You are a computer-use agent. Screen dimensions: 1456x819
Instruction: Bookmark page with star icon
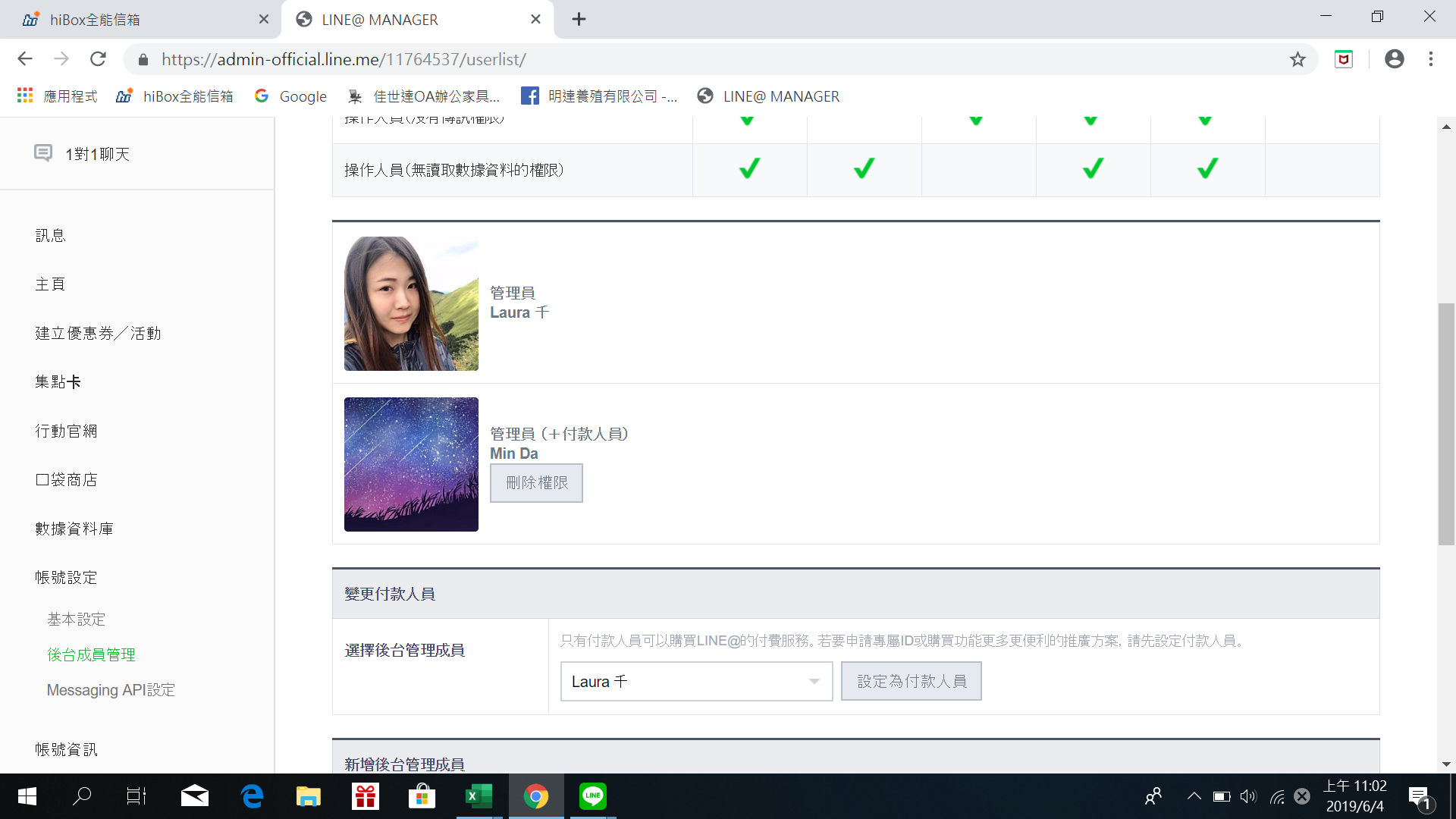click(x=1298, y=59)
